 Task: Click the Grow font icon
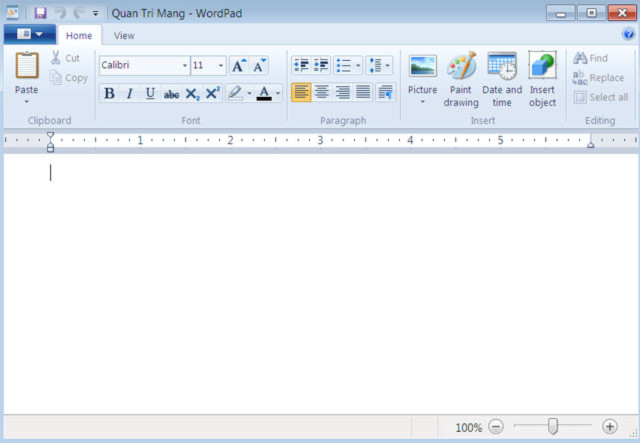point(238,66)
